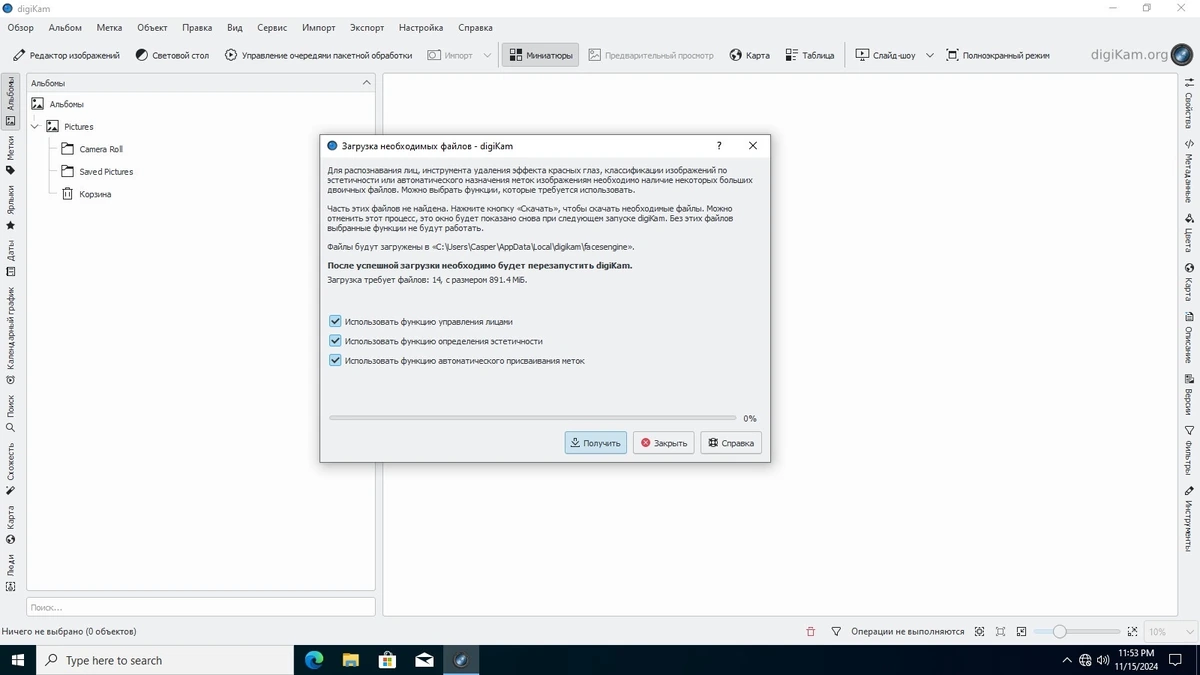Viewport: 1200px width, 675px height.
Task: Click the download progress bar at 0%
Action: pyautogui.click(x=533, y=418)
